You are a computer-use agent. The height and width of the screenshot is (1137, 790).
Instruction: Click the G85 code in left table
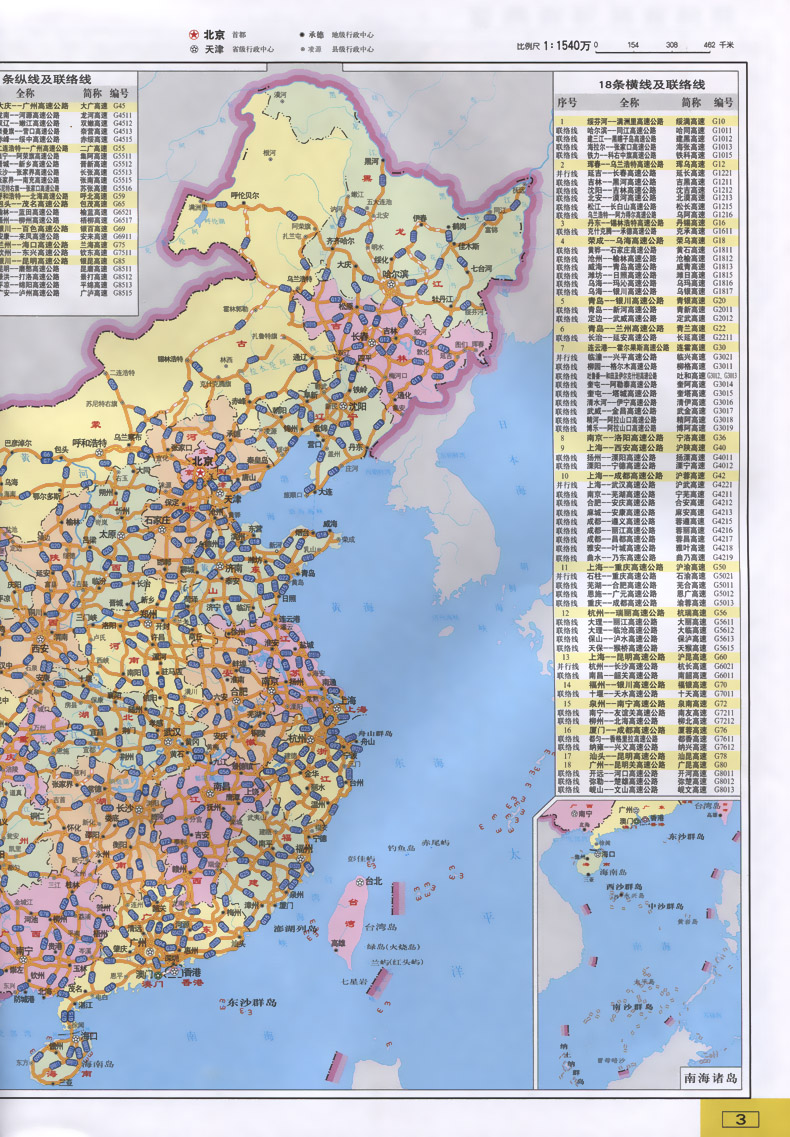pyautogui.click(x=119, y=260)
